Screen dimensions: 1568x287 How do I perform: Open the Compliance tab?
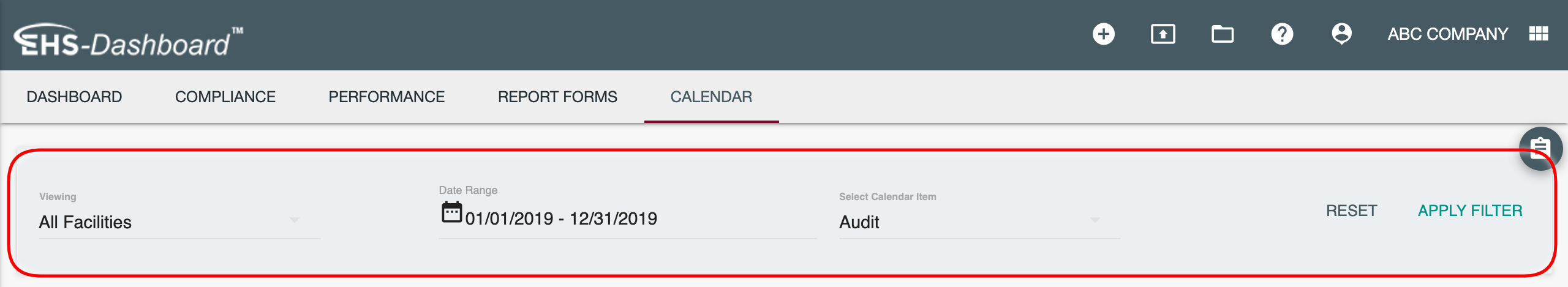[225, 97]
